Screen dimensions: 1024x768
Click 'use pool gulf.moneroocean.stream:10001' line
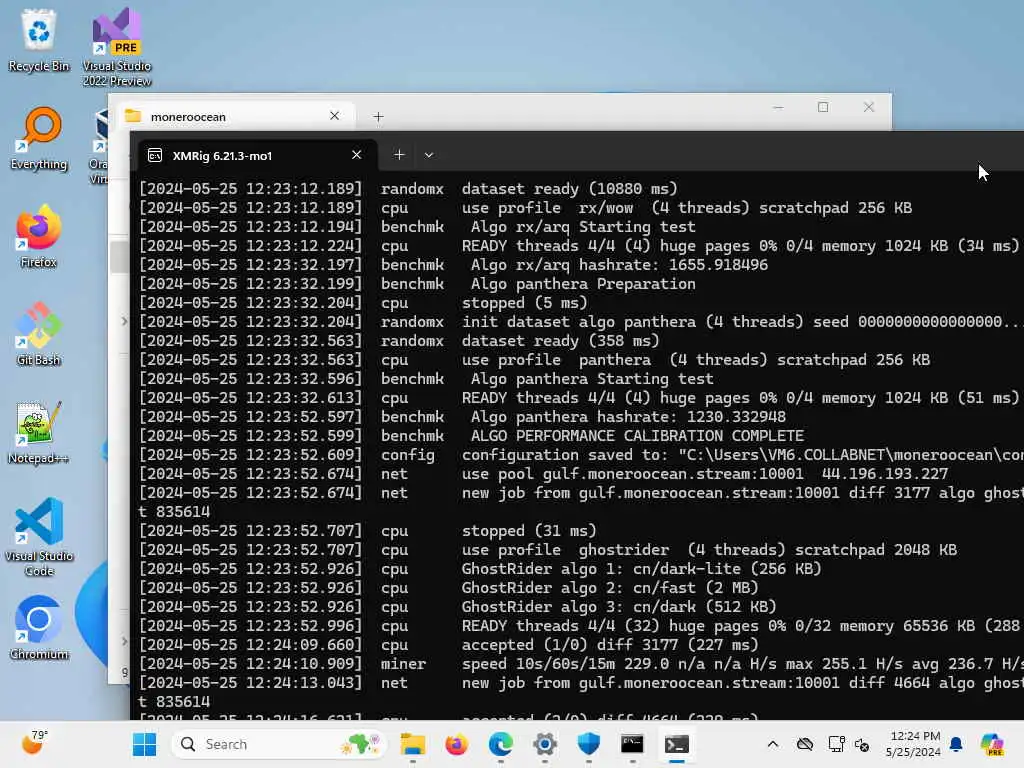(705, 473)
